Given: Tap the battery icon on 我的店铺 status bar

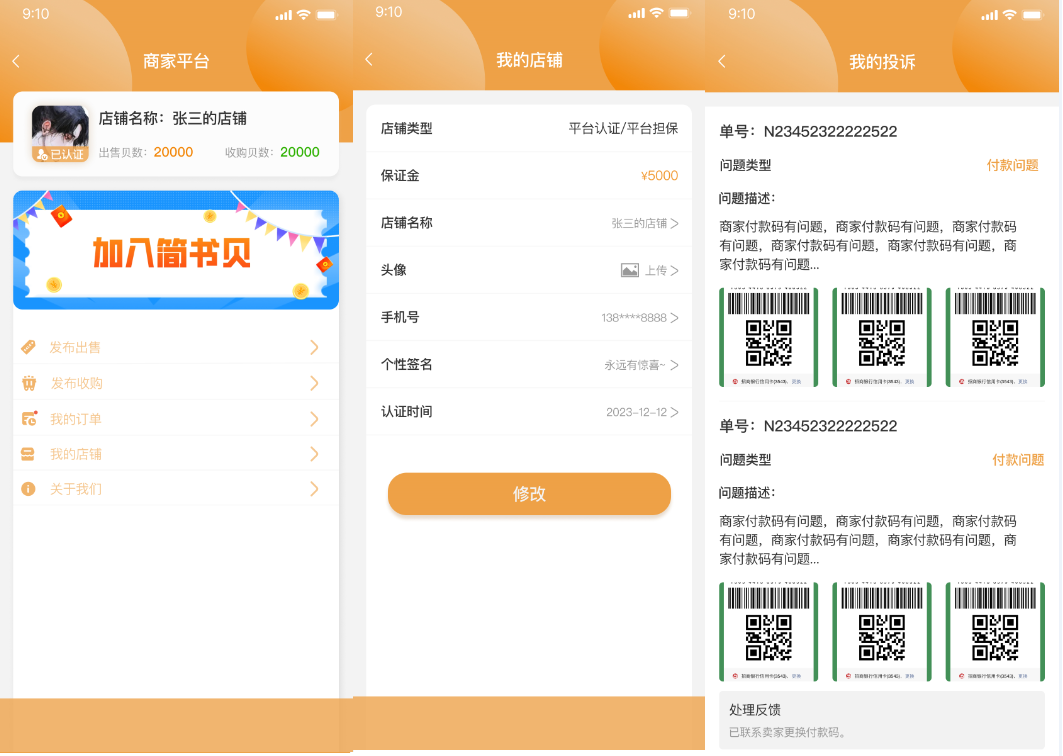Looking at the screenshot, I should [x=679, y=13].
